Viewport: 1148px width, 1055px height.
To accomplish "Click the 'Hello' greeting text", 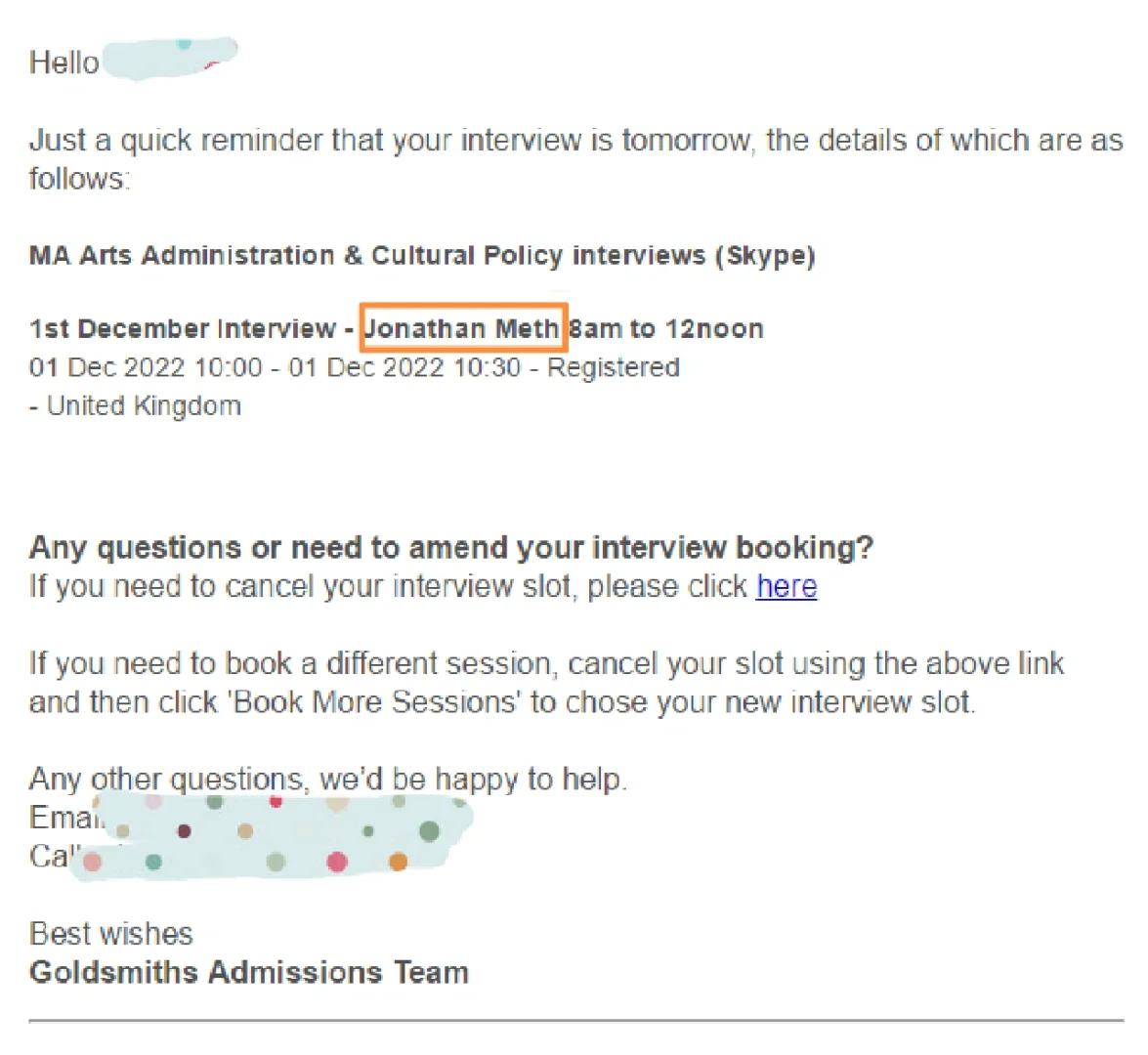I will tap(64, 63).
